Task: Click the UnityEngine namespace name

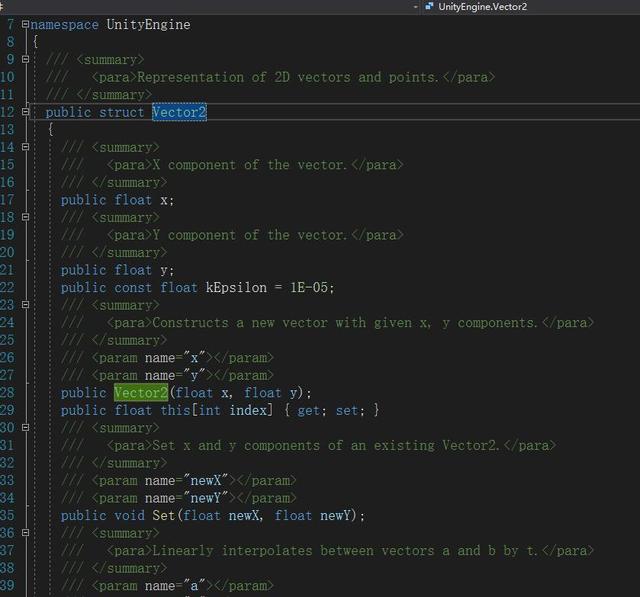Action: pyautogui.click(x=148, y=24)
